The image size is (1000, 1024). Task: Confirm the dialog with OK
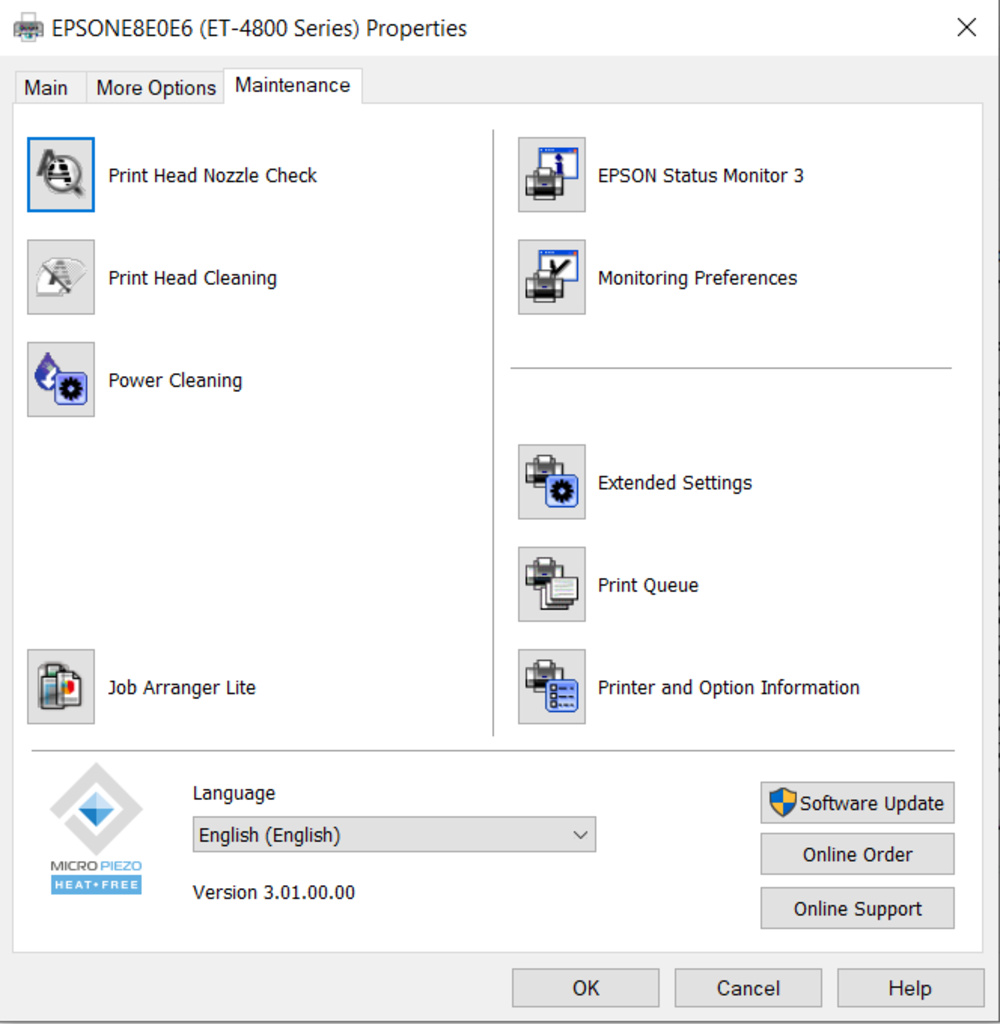tap(586, 988)
